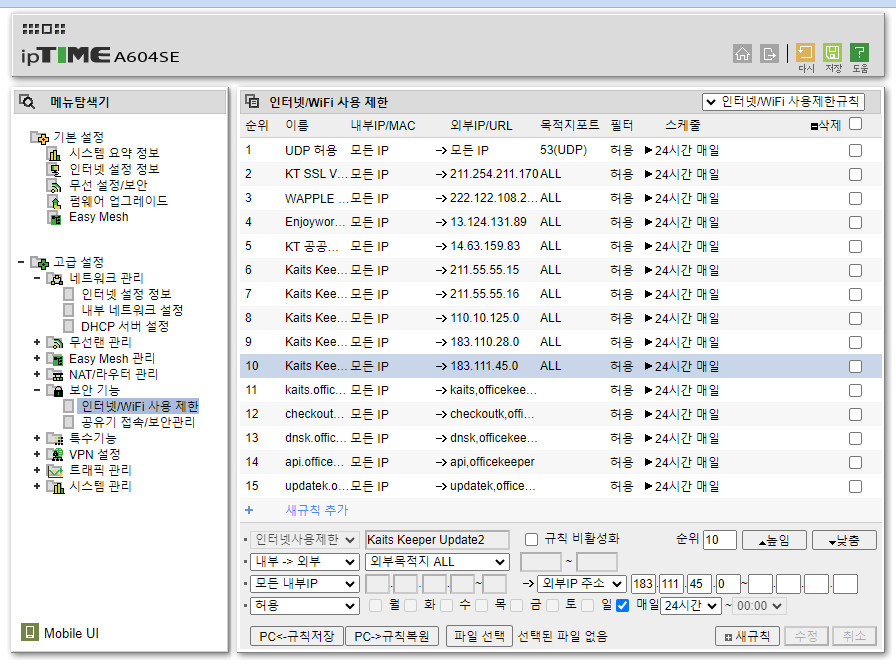
Task: Open DHCP 서버 설정 menu item
Action: 125,326
